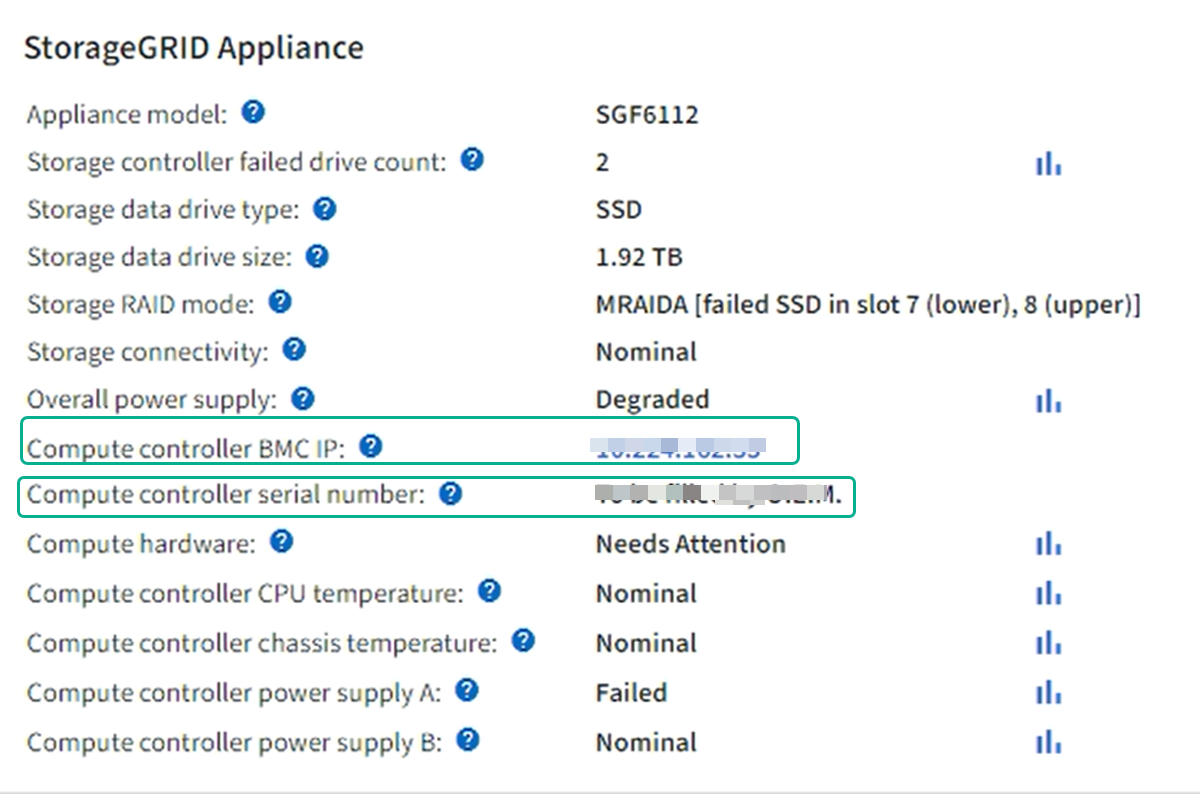Show help for Storage data drive type
This screenshot has width=1200, height=794.
[x=324, y=209]
